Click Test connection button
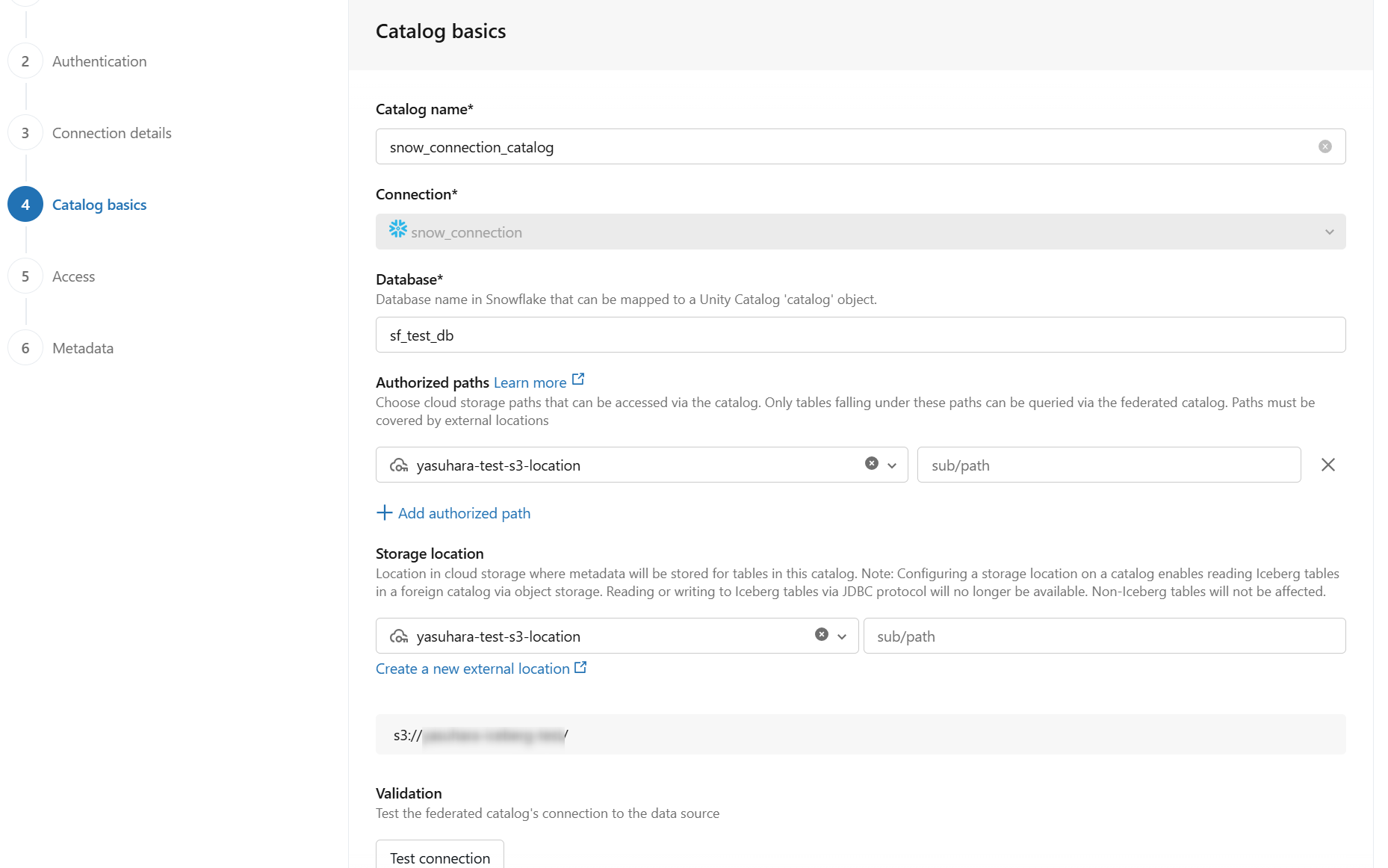 pos(439,858)
